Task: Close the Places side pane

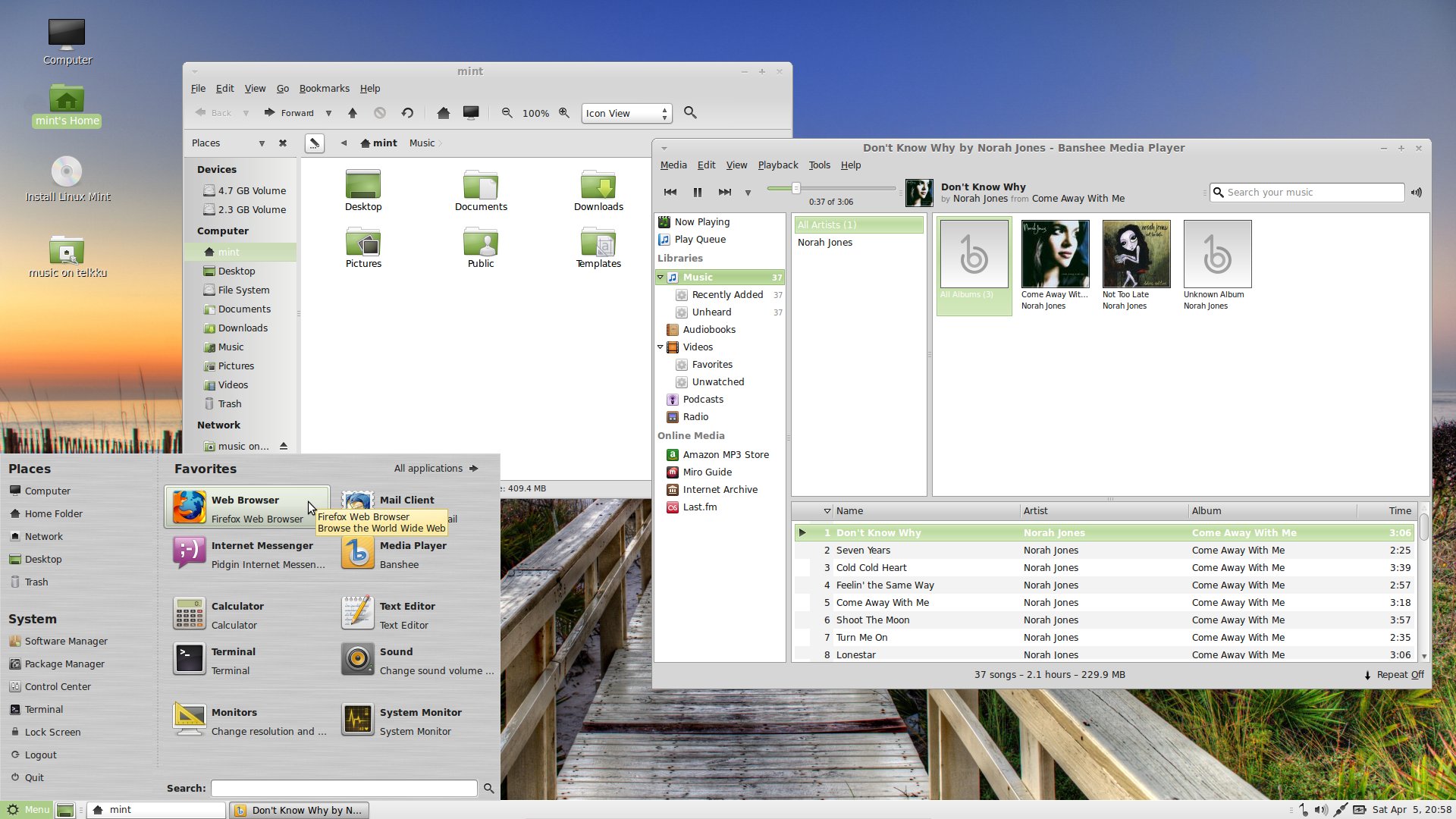Action: point(283,143)
